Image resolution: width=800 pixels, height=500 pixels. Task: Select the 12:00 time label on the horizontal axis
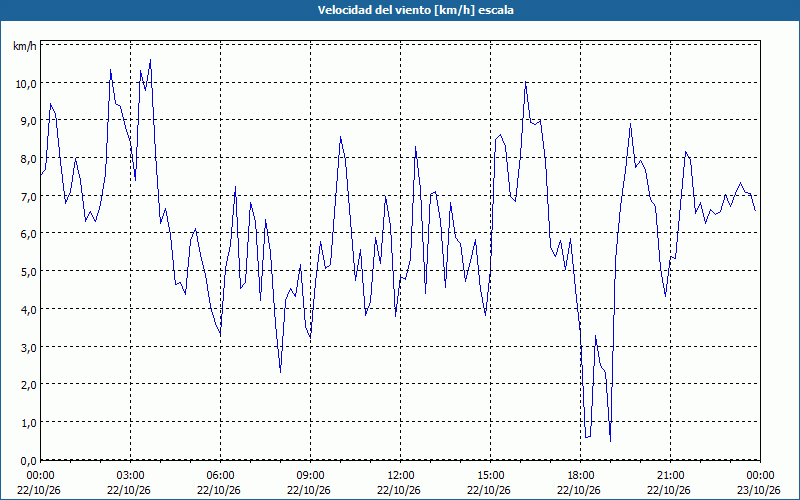tap(400, 476)
